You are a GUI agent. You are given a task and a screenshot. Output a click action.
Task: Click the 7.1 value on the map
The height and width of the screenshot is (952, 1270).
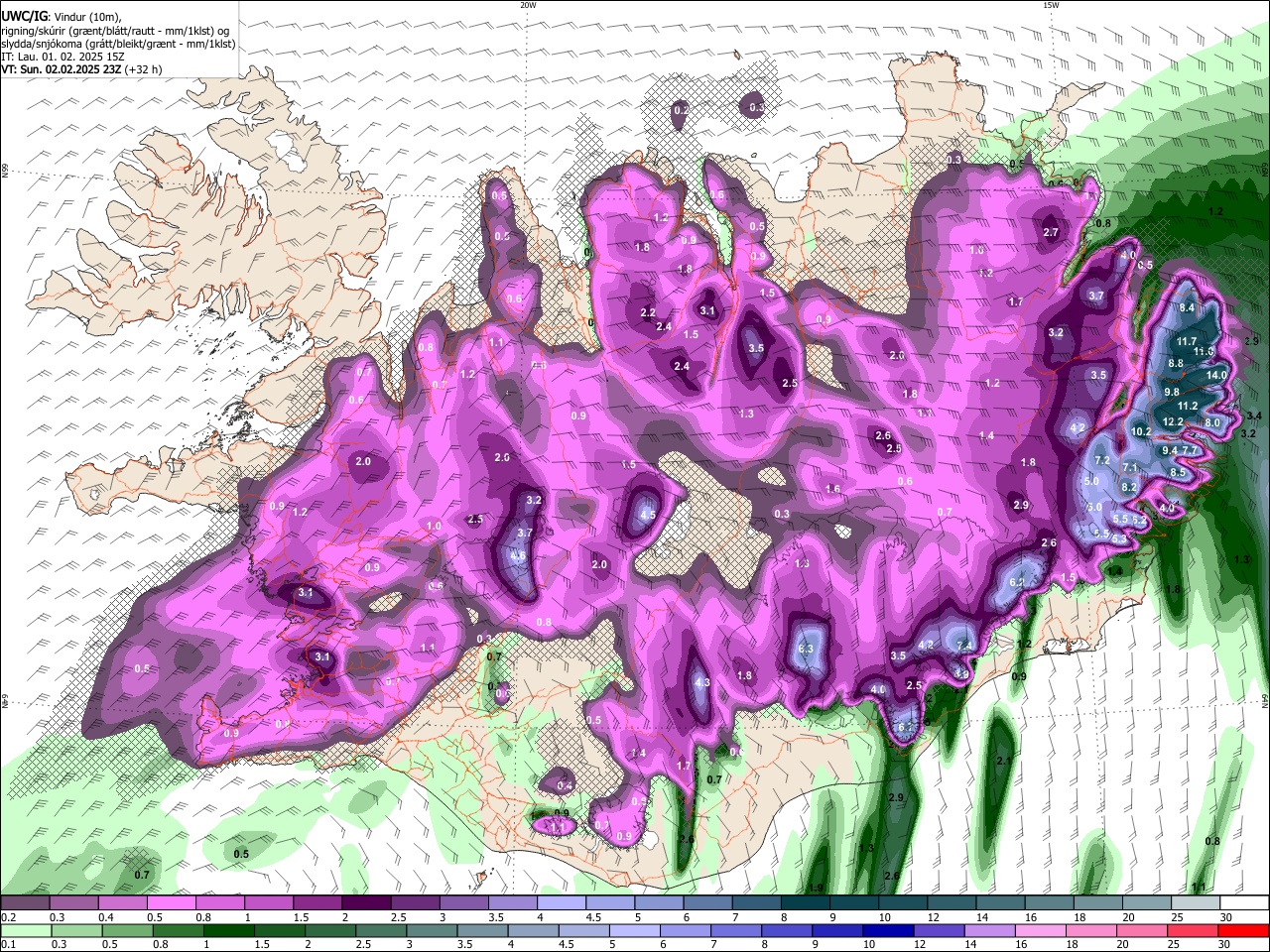[x=1130, y=468]
